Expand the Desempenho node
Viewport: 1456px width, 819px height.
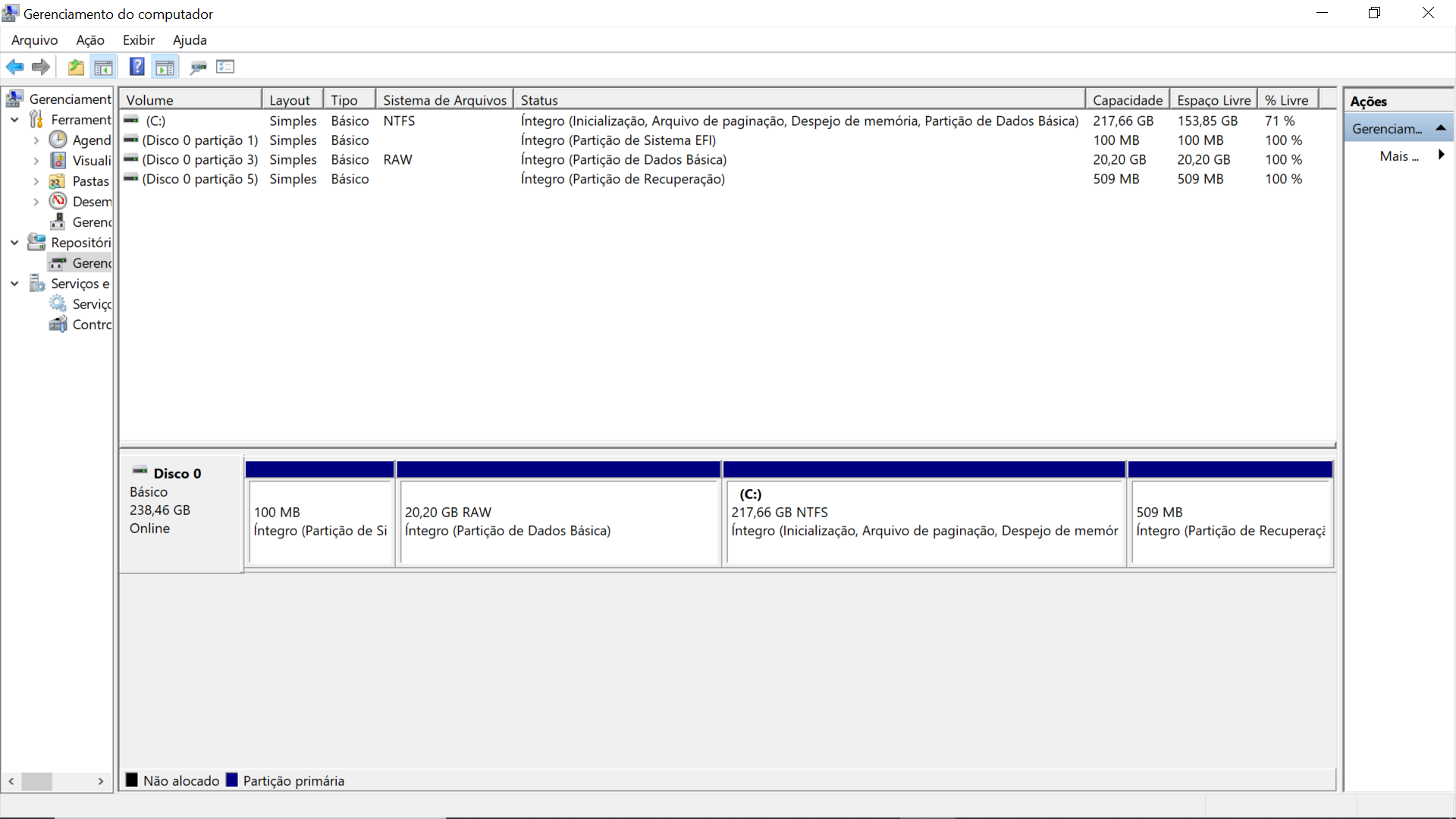[x=36, y=202]
